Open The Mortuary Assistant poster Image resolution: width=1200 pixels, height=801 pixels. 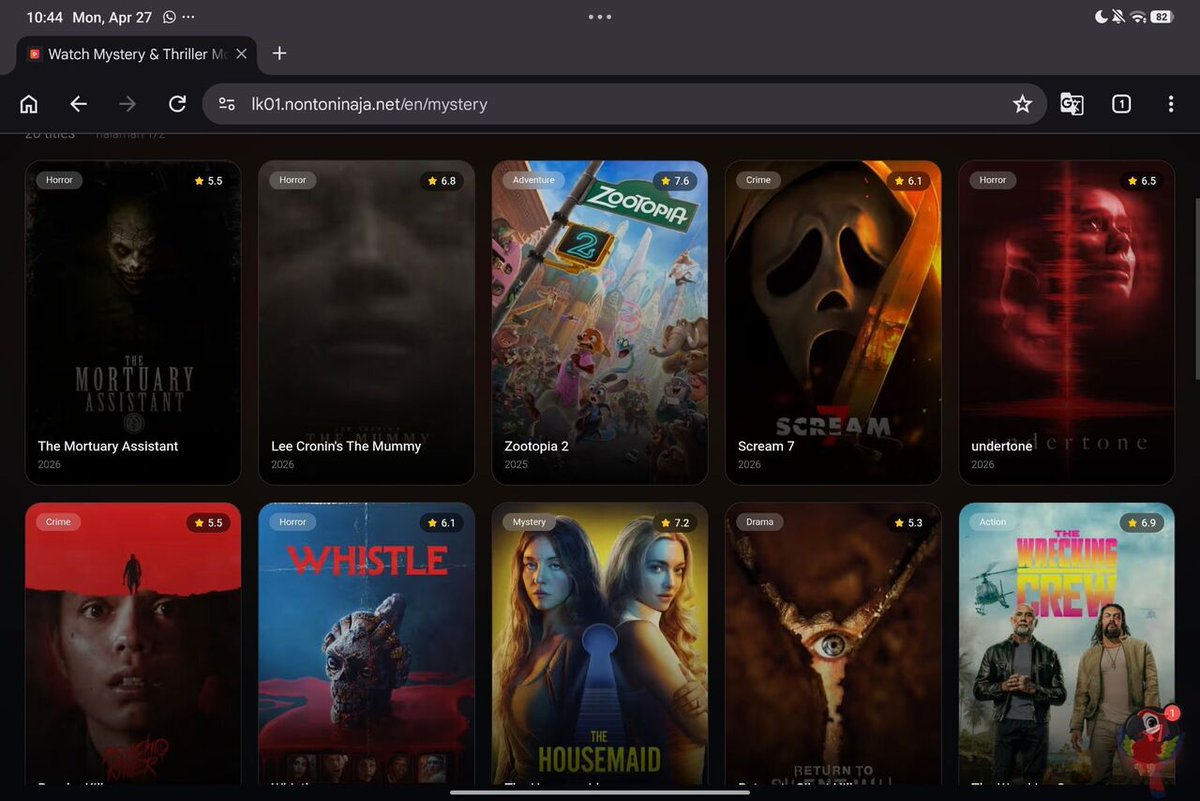click(133, 322)
